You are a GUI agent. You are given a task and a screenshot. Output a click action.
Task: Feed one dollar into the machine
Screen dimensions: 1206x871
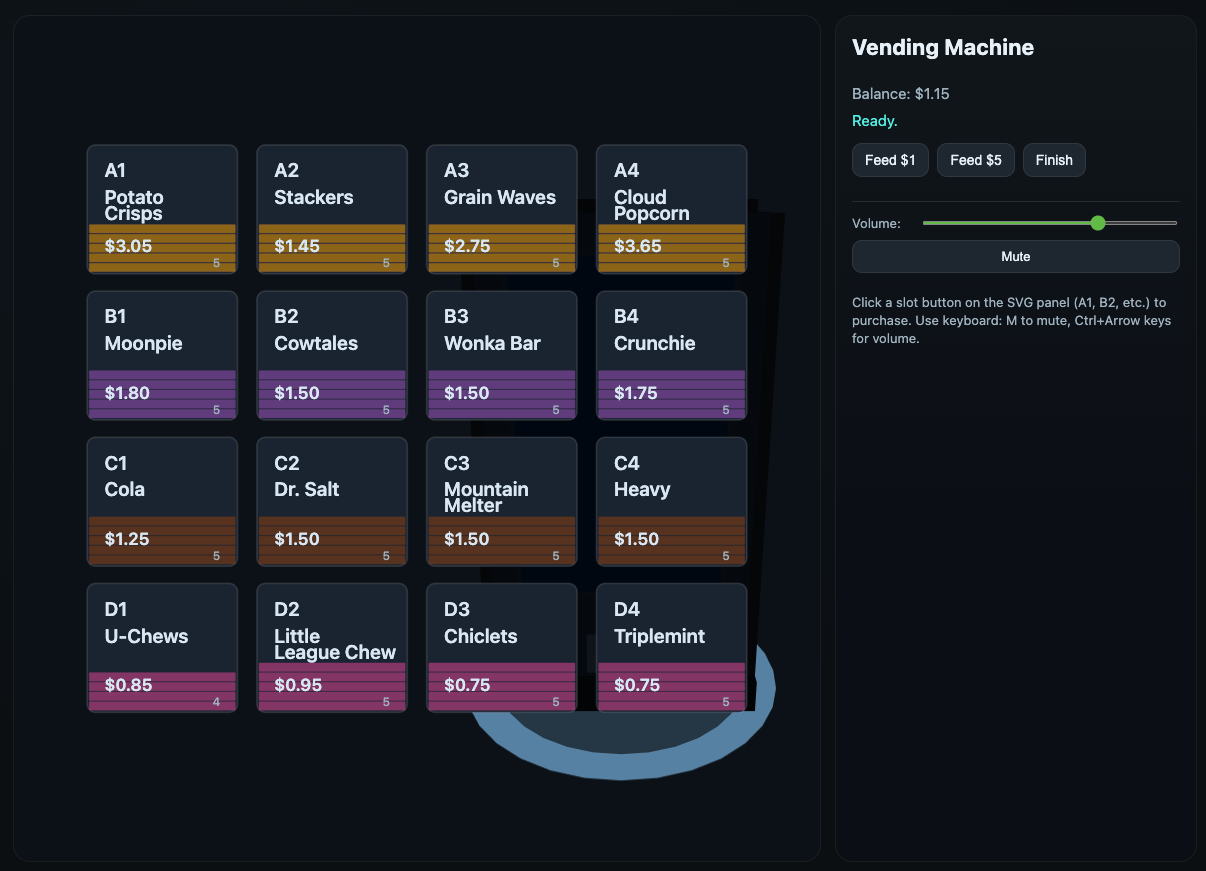[x=890, y=160]
